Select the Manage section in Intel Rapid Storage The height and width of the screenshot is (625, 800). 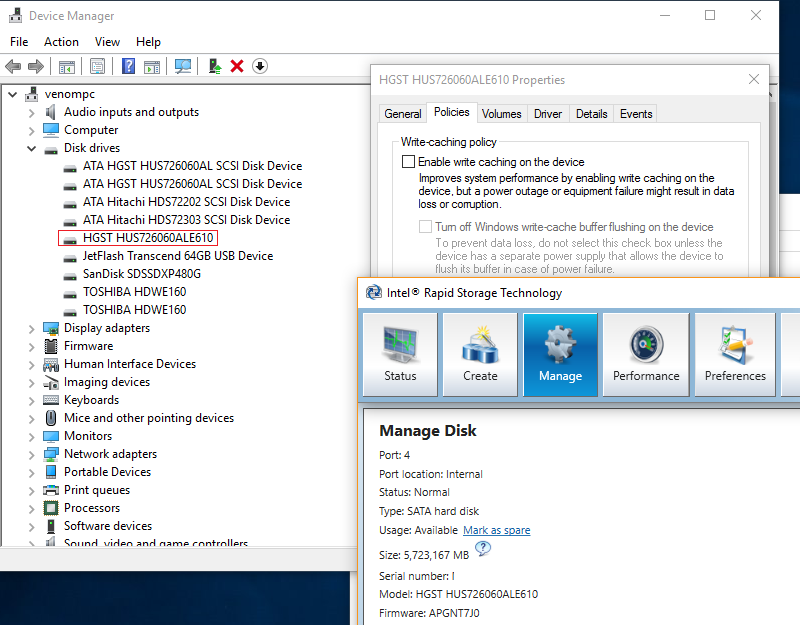(560, 355)
